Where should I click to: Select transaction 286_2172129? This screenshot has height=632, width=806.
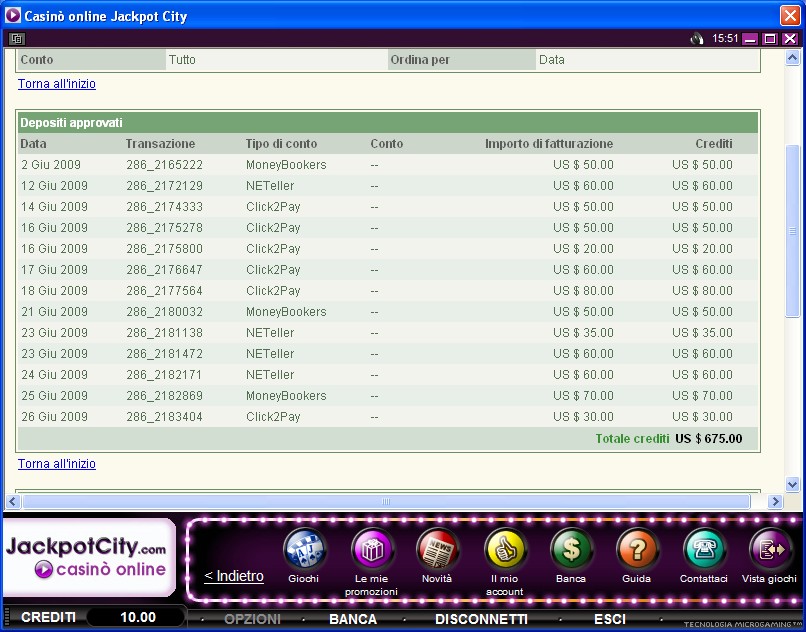coord(164,186)
